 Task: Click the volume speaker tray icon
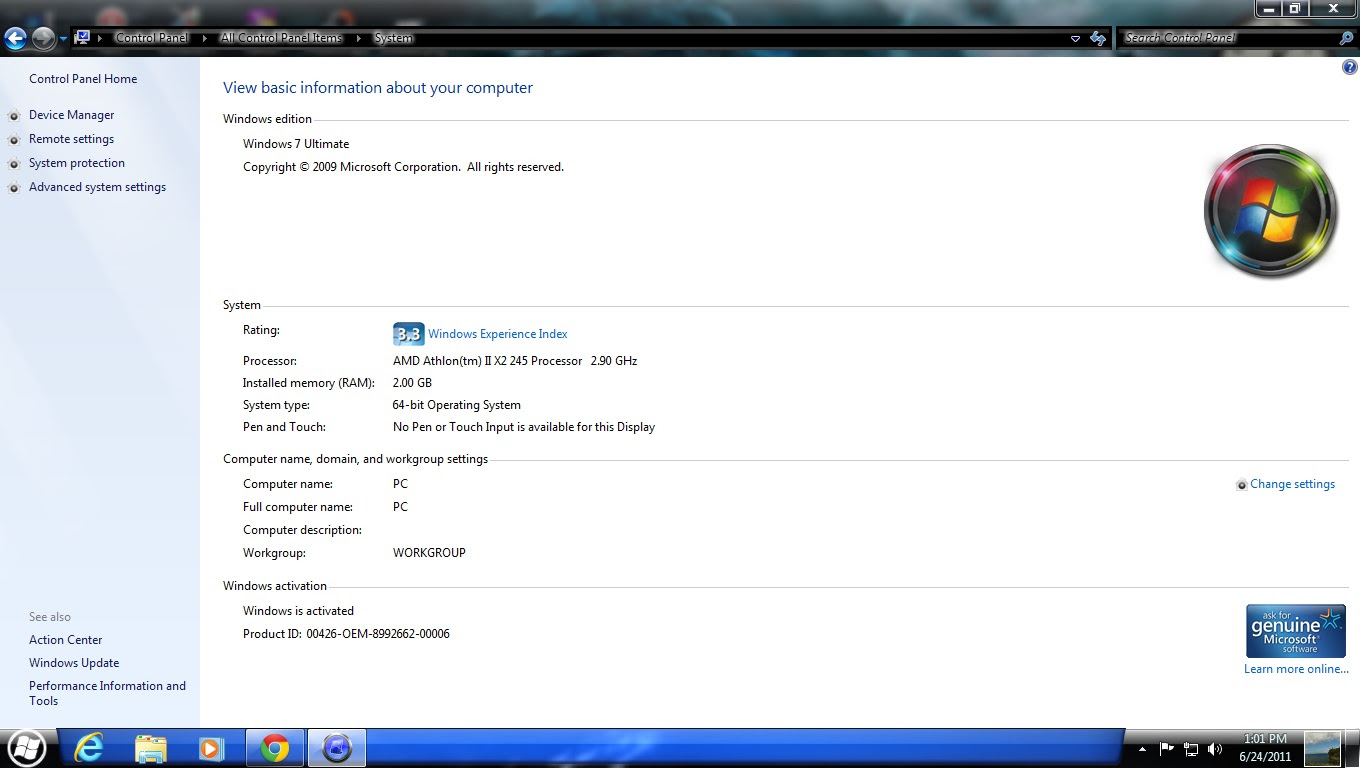(1215, 748)
